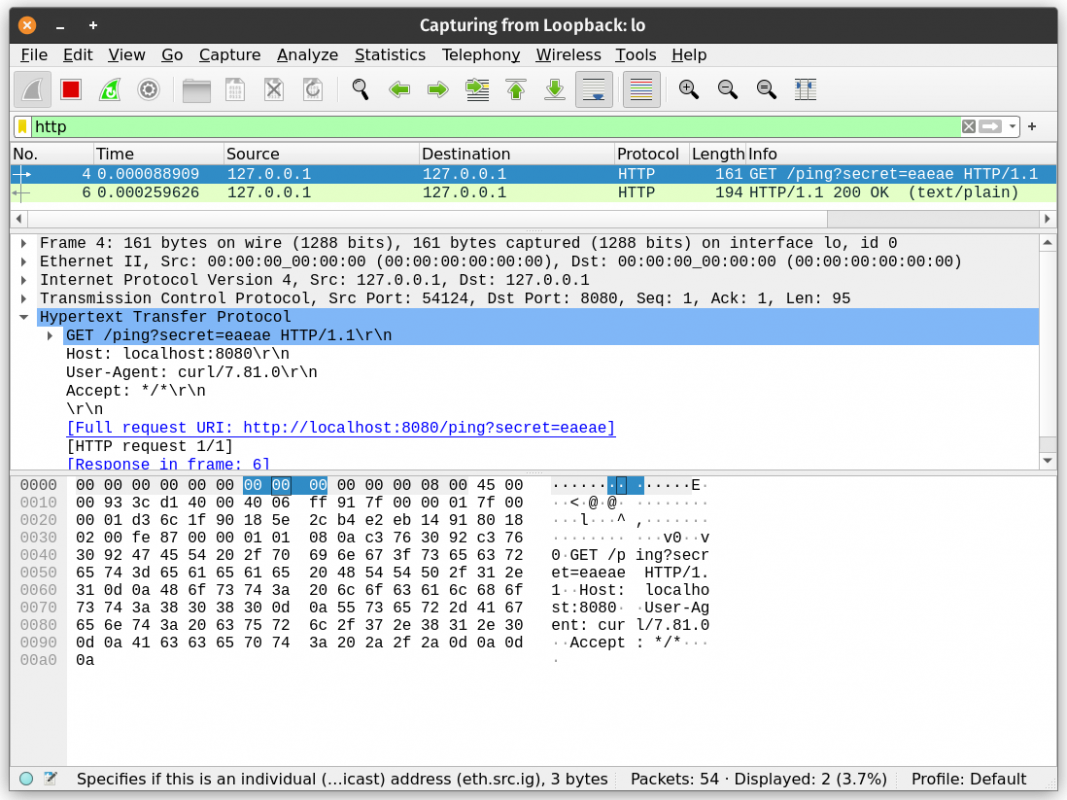Open expert information status circle
This screenshot has height=800, width=1067.
click(26, 779)
